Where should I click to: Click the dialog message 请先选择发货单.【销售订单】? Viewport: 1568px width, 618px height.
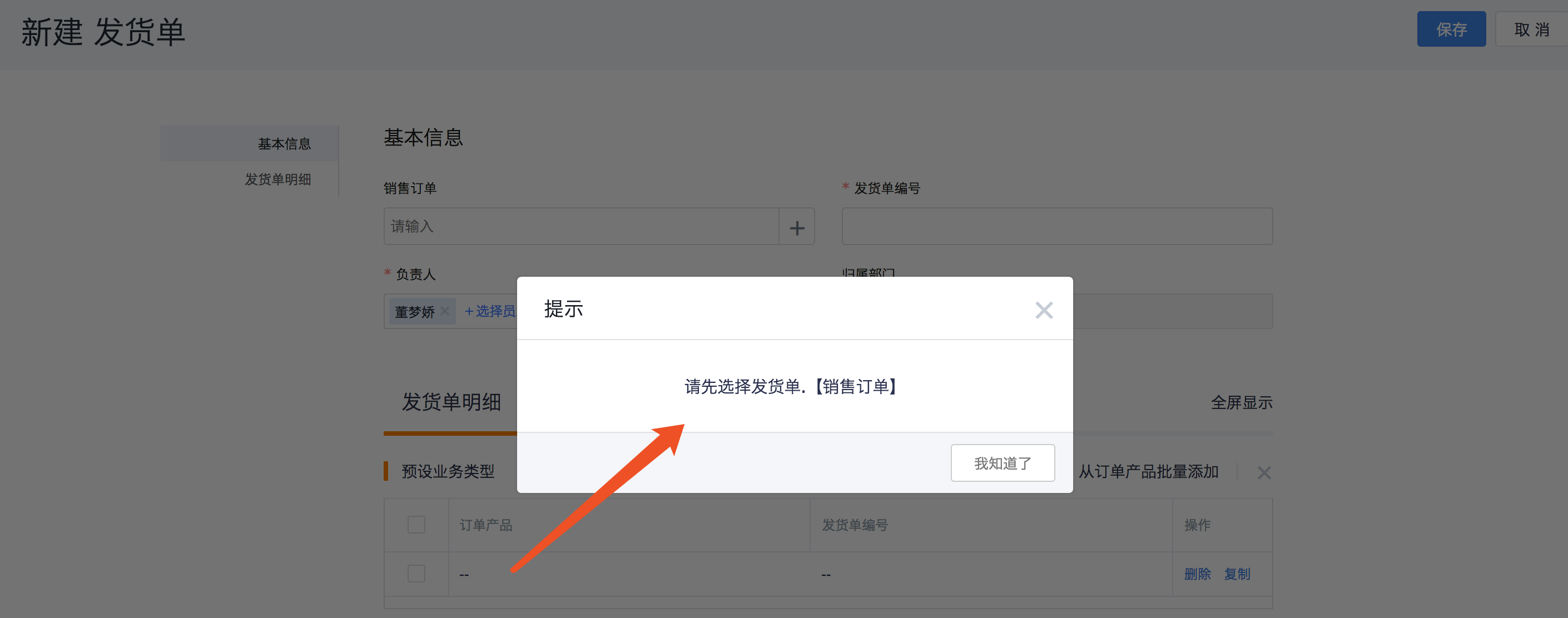[x=791, y=386]
